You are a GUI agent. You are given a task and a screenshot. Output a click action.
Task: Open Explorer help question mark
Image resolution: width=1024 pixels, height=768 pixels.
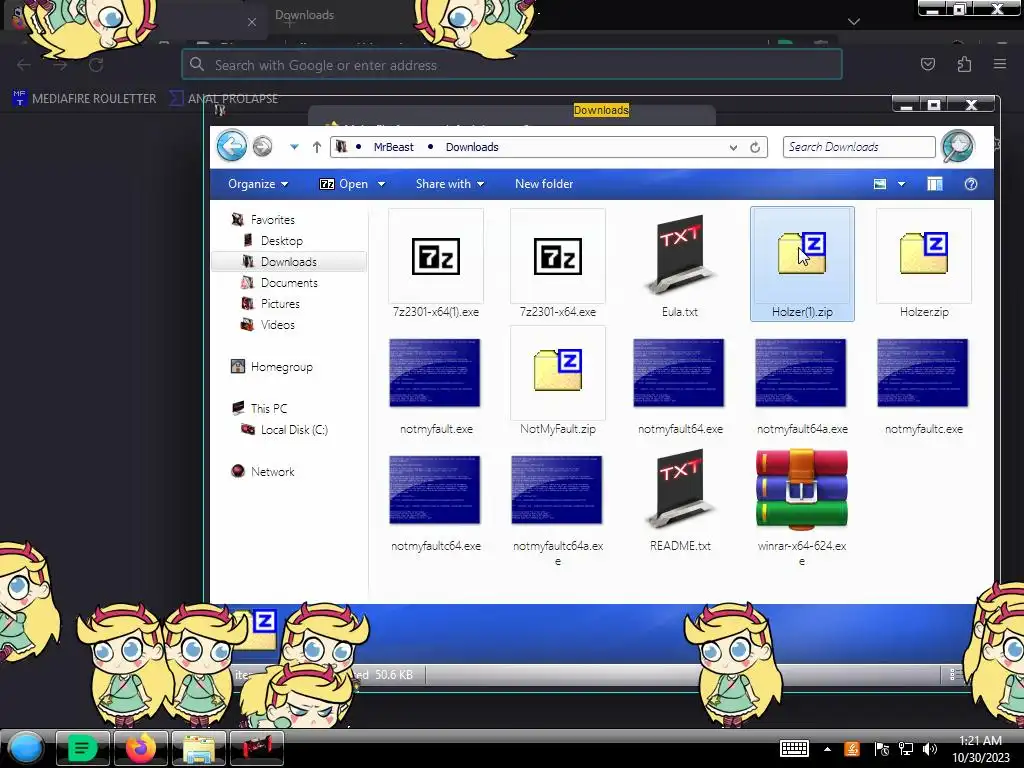pos(971,184)
